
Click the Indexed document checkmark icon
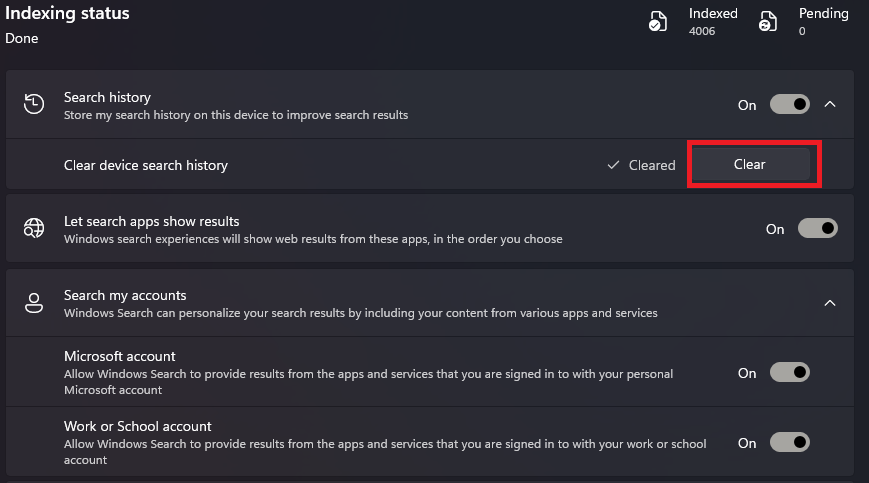pos(658,22)
